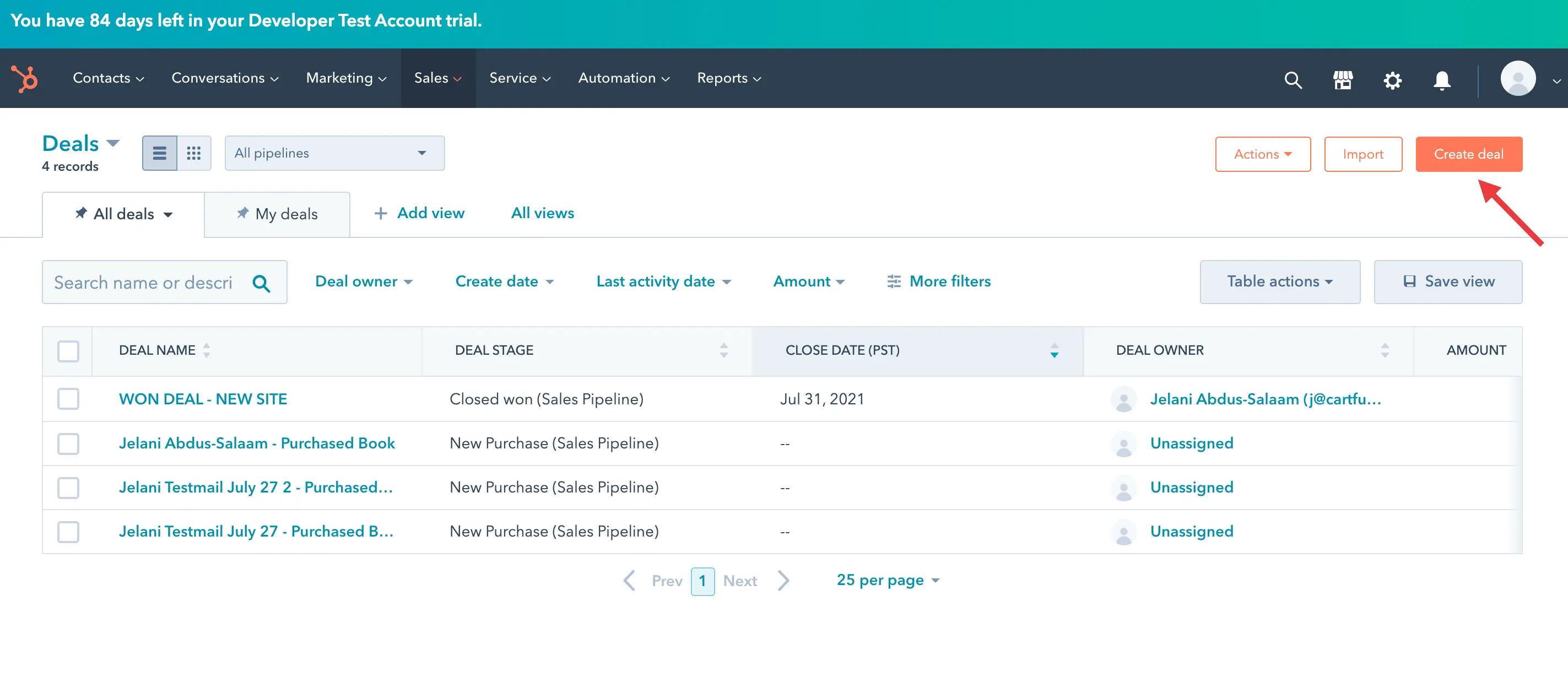Click the Create deal button

pos(1469,155)
